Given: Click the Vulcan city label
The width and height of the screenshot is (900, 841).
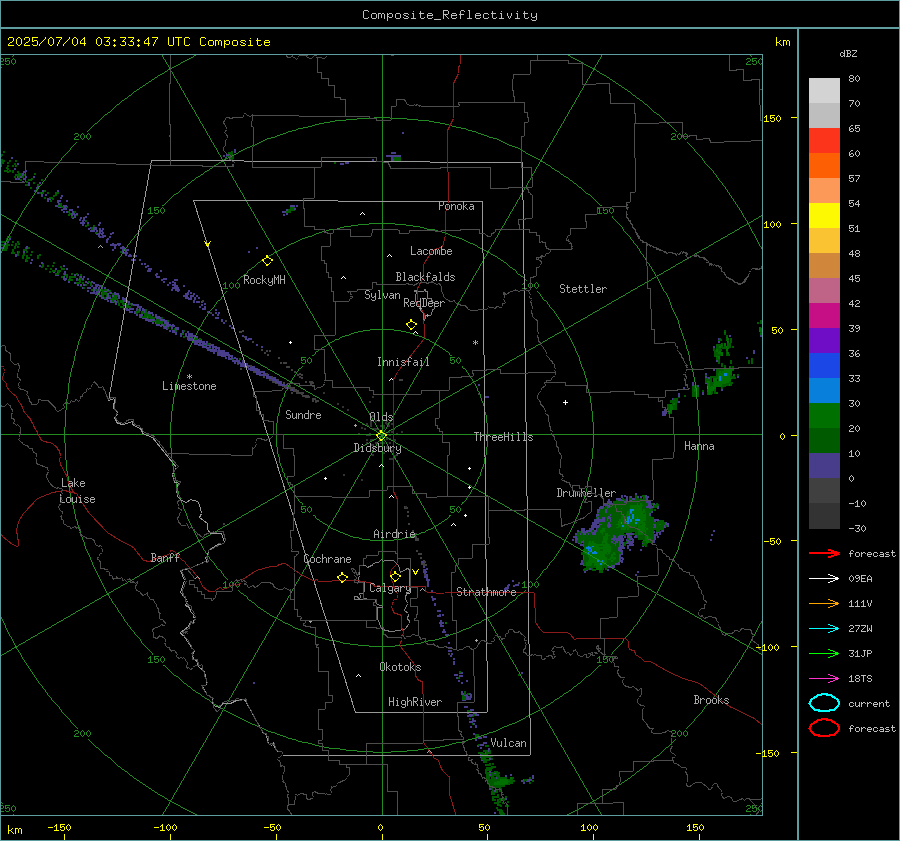Looking at the screenshot, I should (508, 743).
